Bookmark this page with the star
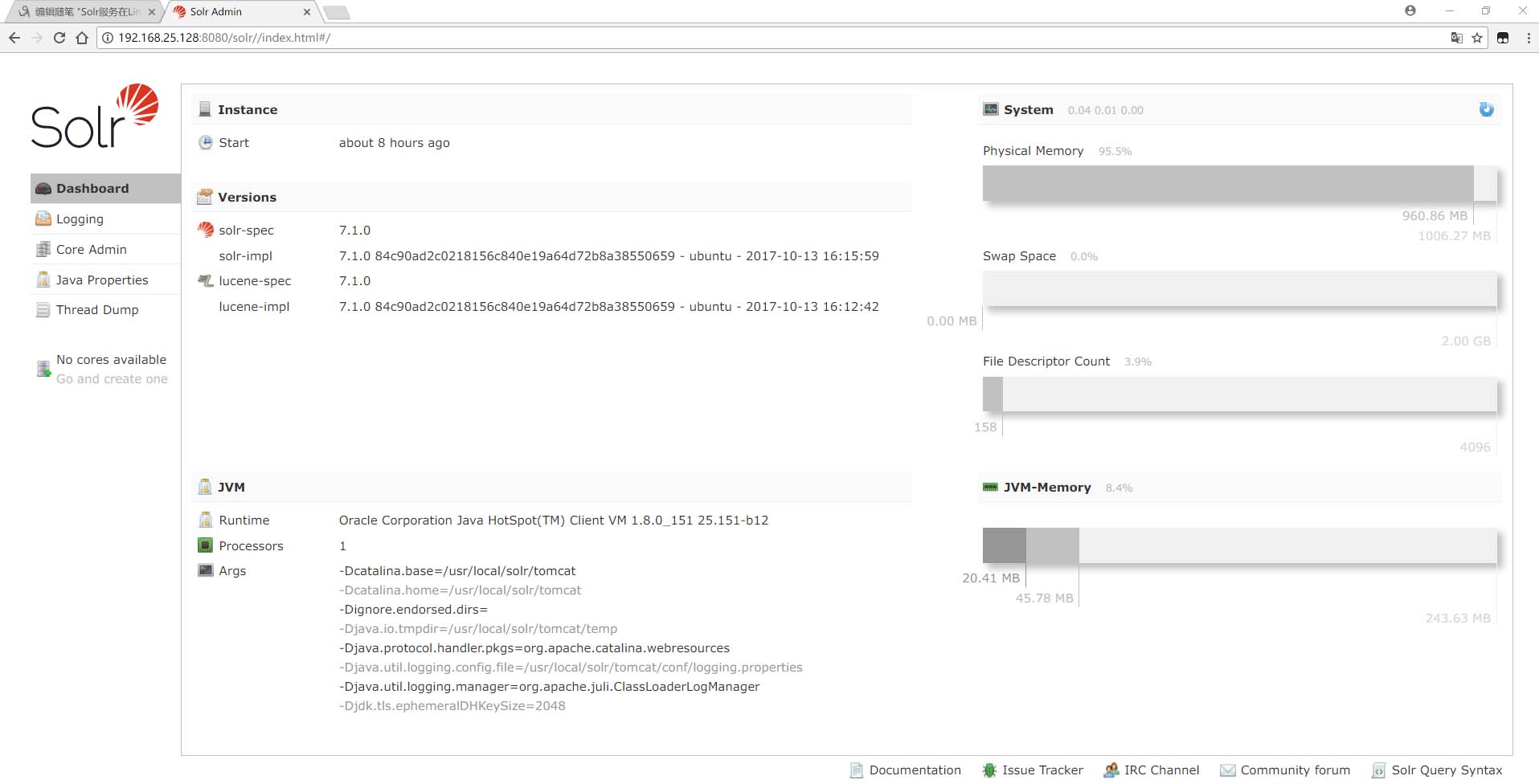Screen dimensions: 1539x784 [1477, 38]
